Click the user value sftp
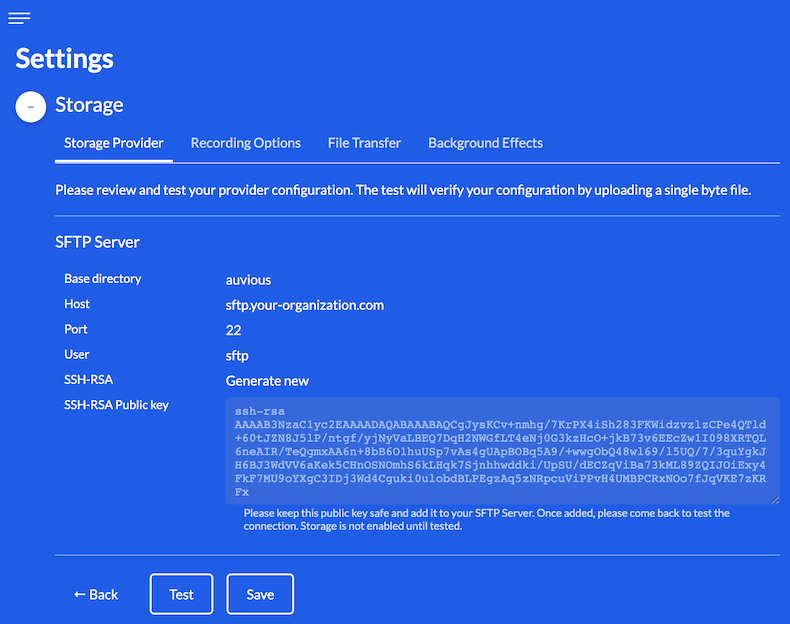Viewport: 790px width, 624px height. point(237,355)
